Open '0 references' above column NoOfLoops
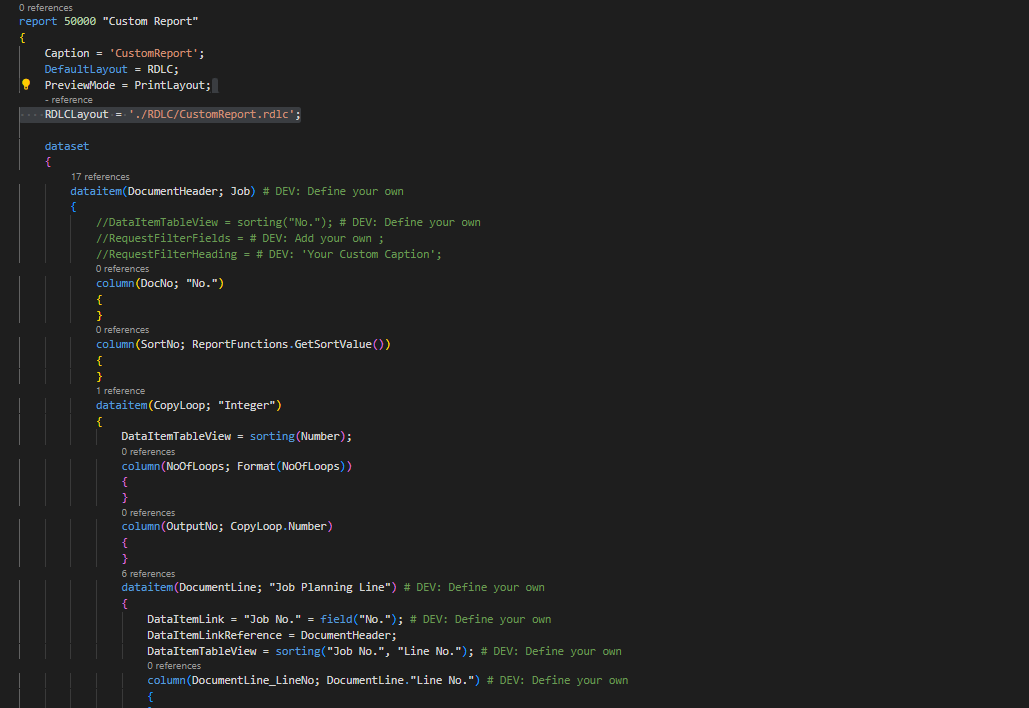The height and width of the screenshot is (708, 1029). [x=148, y=451]
